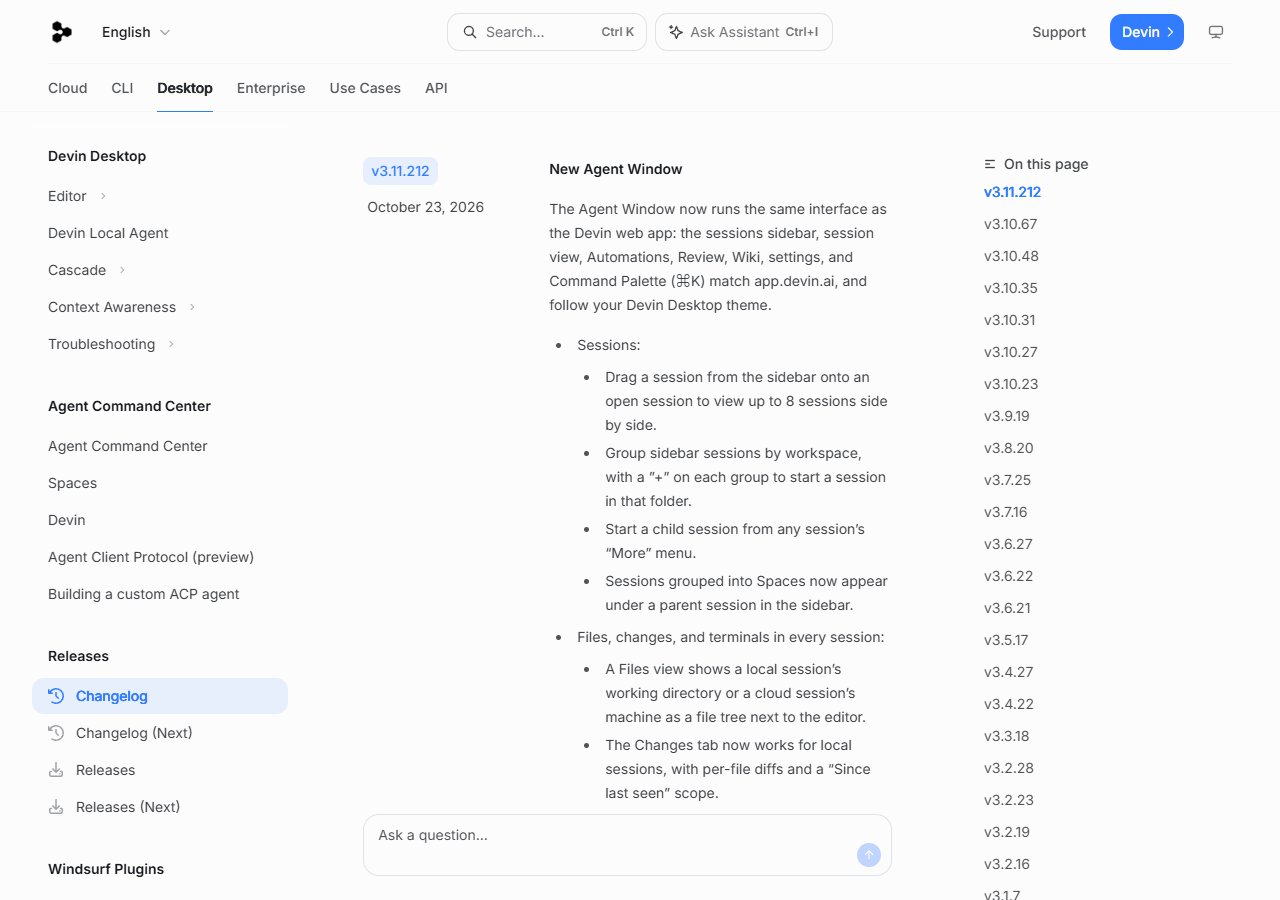Focus the Search input field

(x=547, y=32)
